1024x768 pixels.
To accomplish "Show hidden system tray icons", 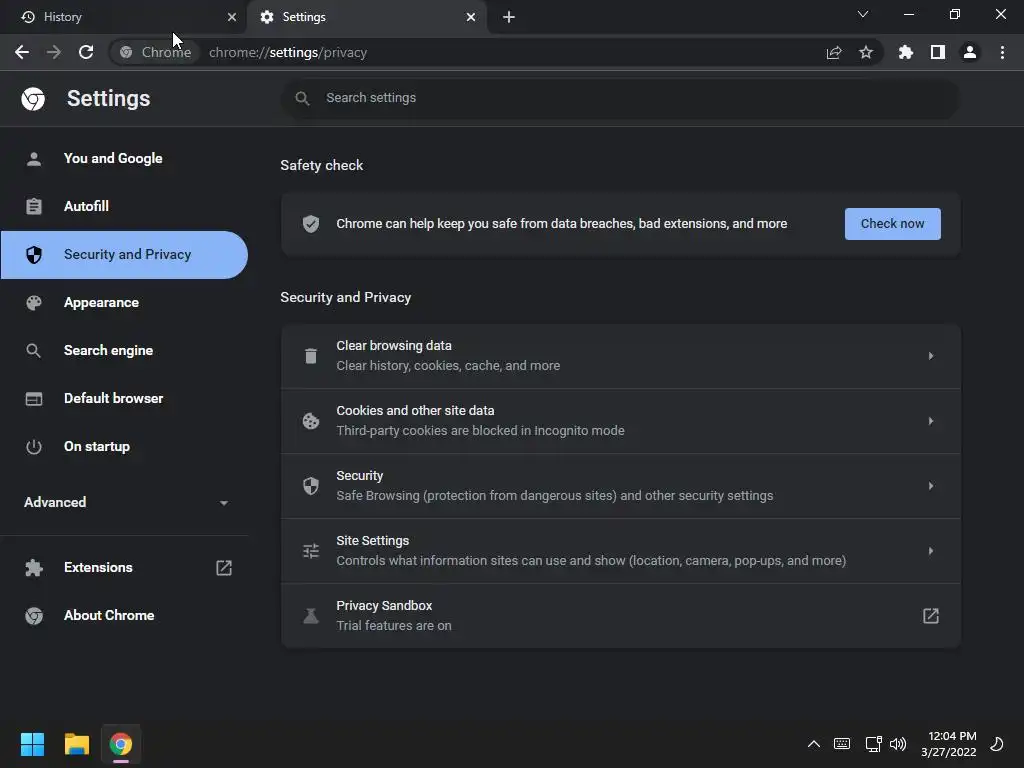I will (814, 744).
